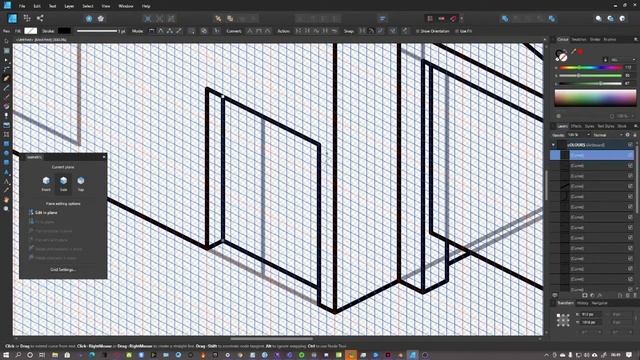Select the Artistic Text tool

6,172
